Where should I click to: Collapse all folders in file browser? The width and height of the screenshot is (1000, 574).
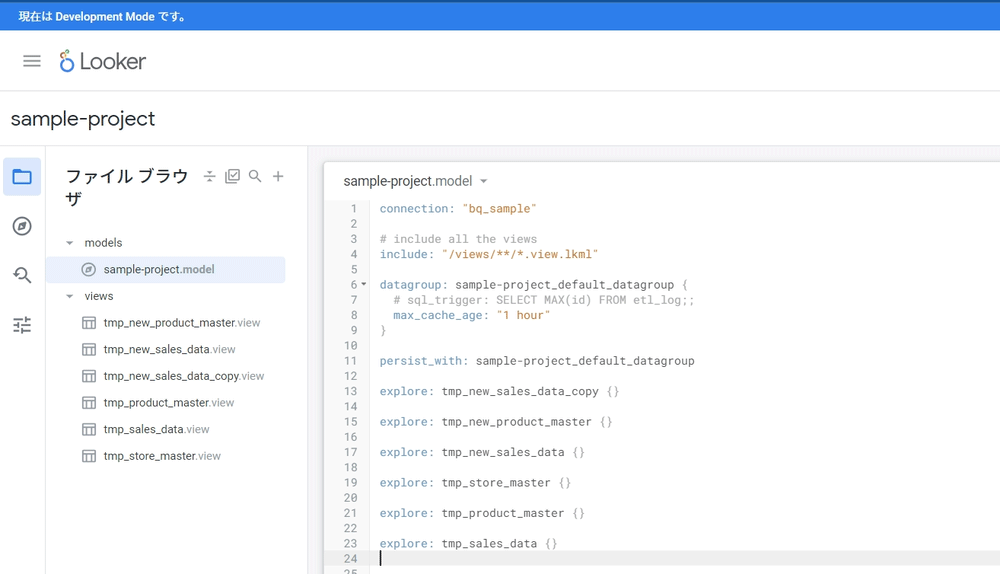209,176
